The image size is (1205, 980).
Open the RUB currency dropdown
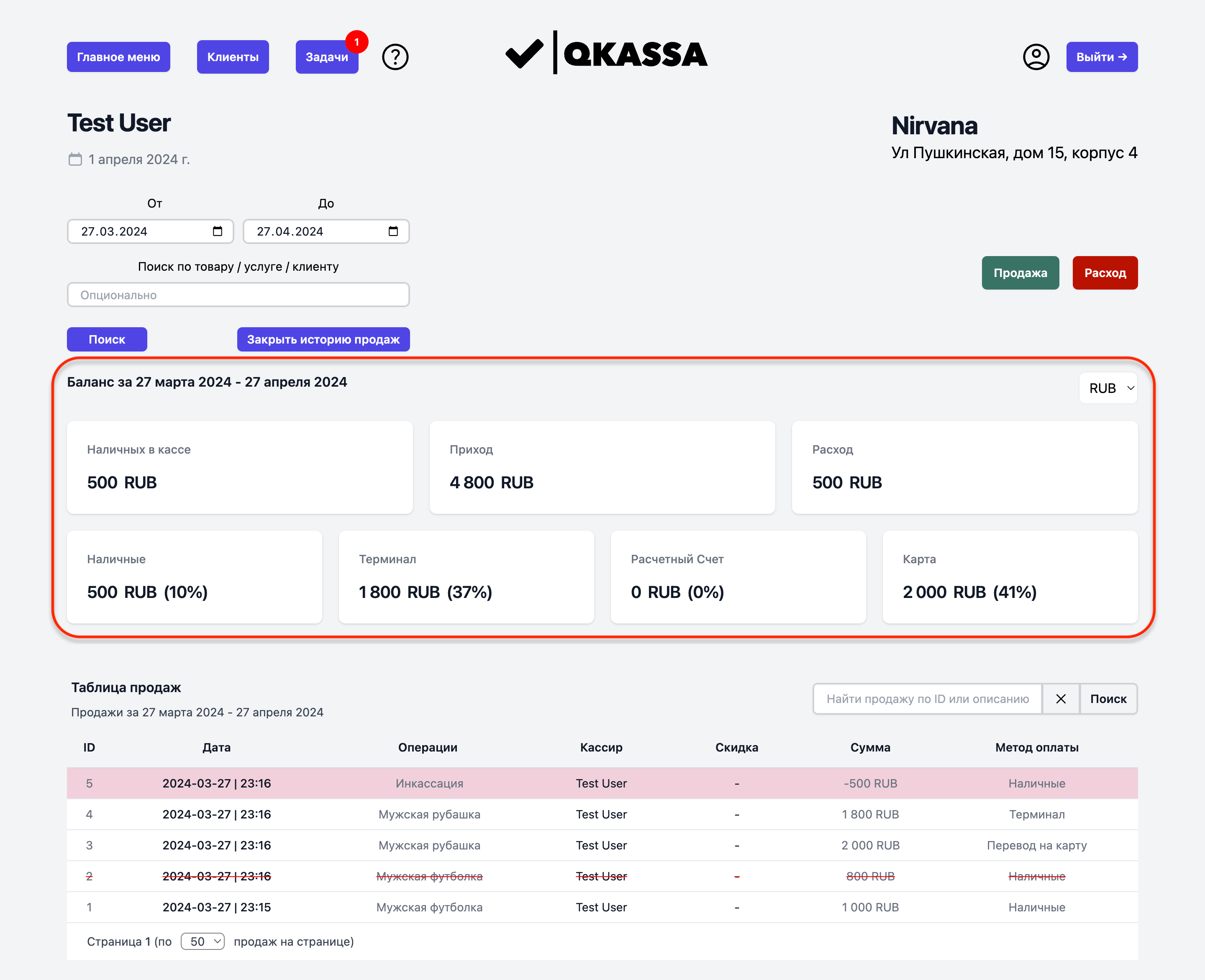[x=1108, y=388]
